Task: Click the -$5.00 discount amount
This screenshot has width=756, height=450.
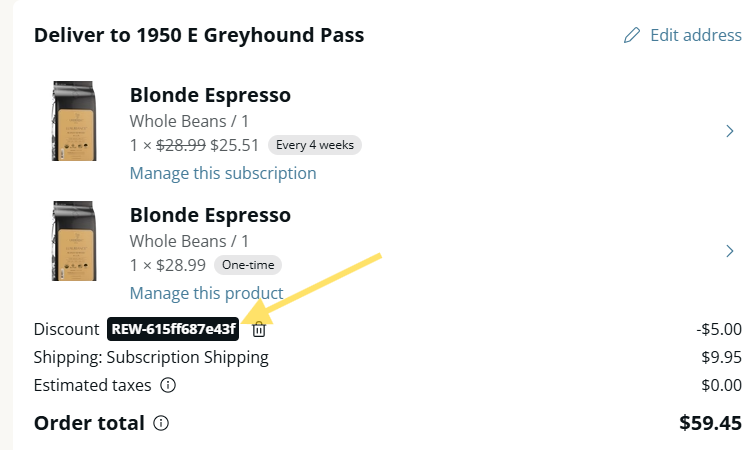Action: [719, 329]
